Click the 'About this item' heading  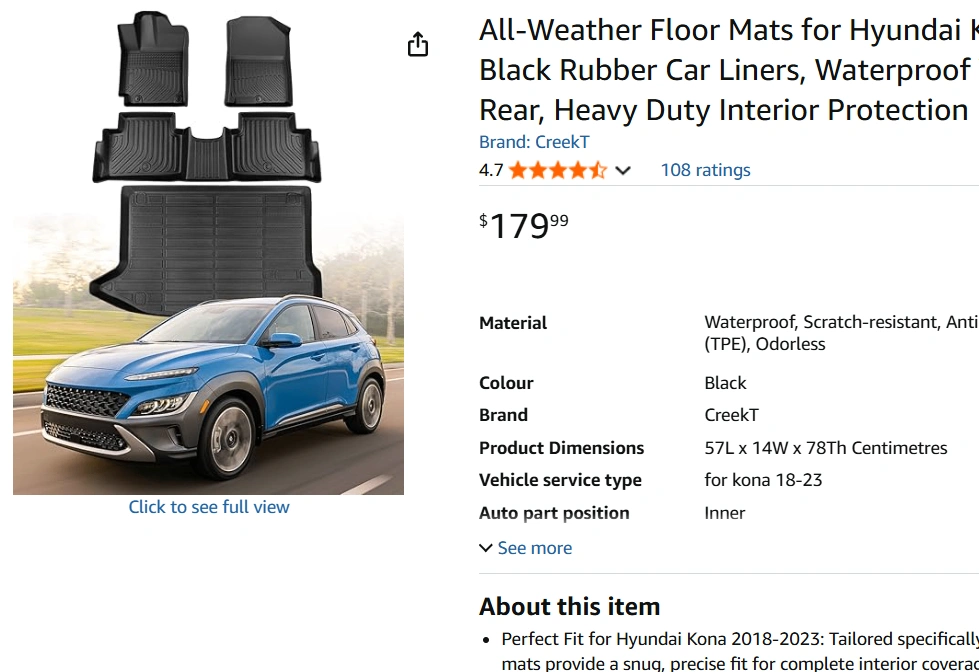[569, 606]
